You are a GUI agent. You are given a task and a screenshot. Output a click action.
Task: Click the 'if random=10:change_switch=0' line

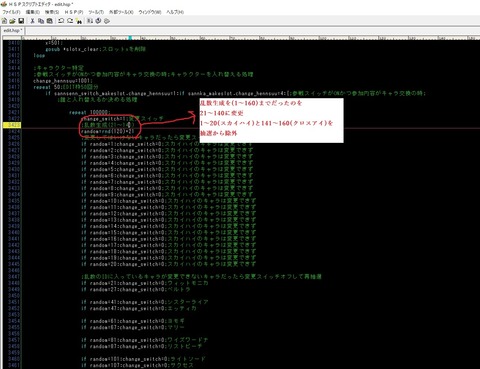[x=169, y=201]
